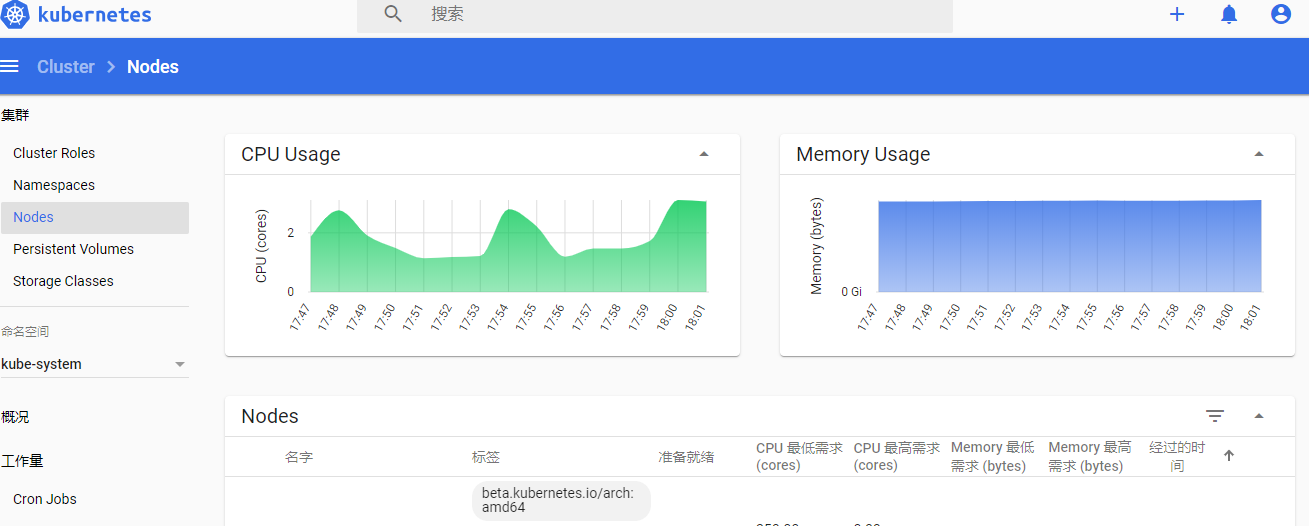The width and height of the screenshot is (1309, 526).
Task: Click the Nodes breadcrumb
Action: click(153, 67)
